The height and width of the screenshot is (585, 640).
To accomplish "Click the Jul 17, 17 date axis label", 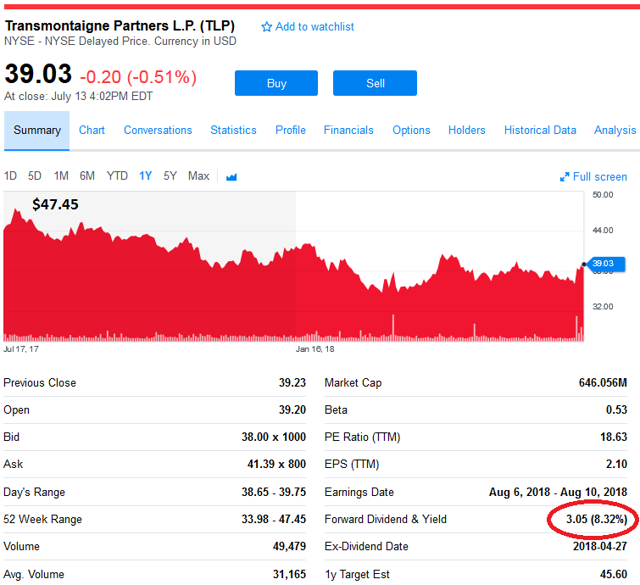I will [x=21, y=349].
